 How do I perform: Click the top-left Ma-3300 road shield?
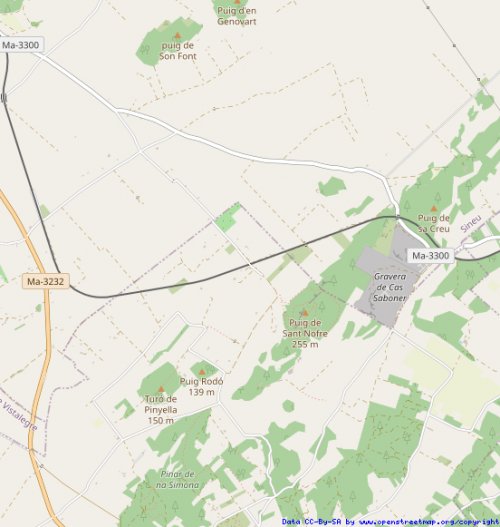coord(21,45)
